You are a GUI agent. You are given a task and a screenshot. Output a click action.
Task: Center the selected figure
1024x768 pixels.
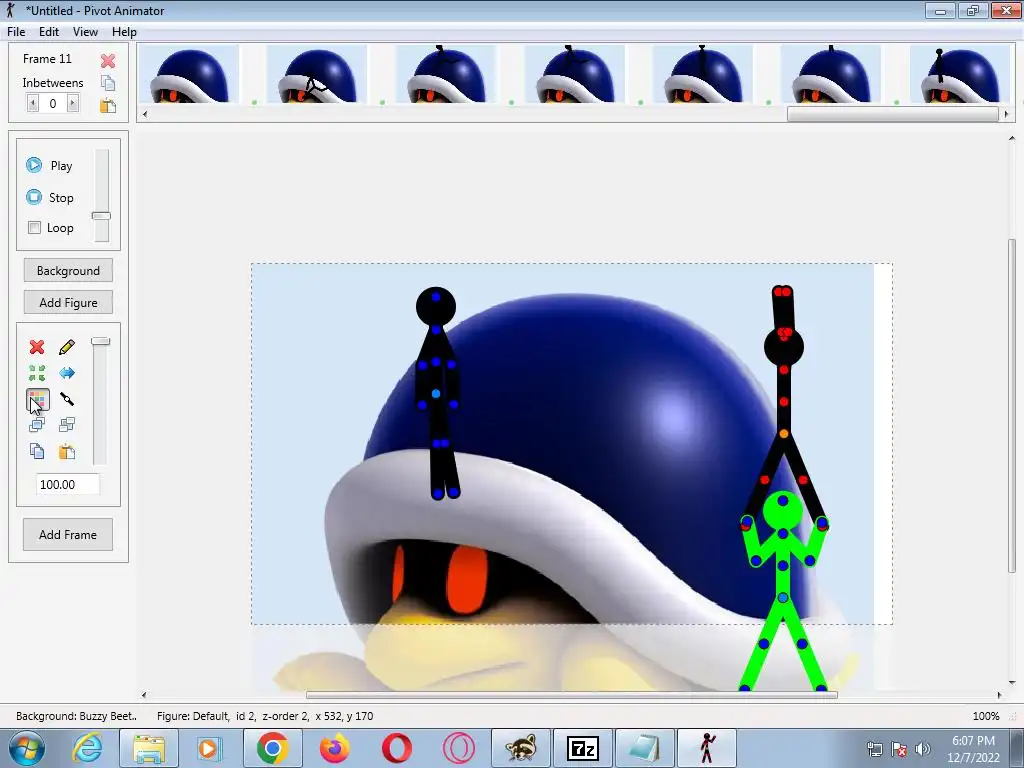[x=37, y=373]
